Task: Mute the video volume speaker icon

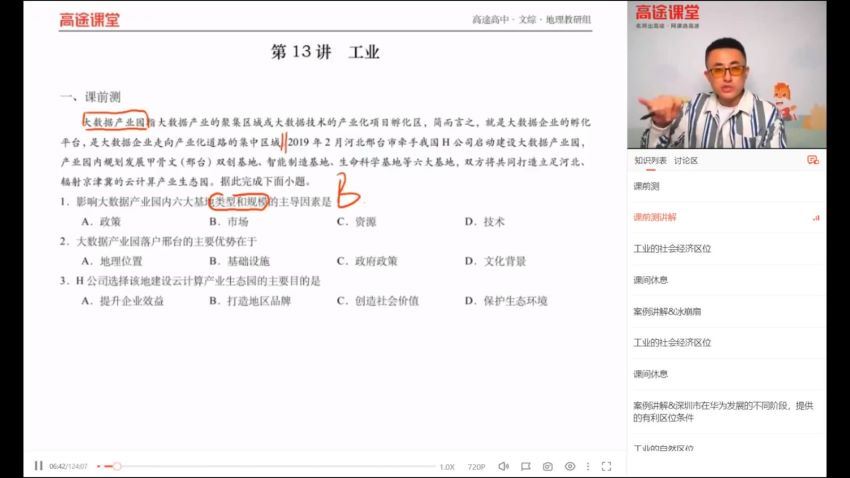Action: pyautogui.click(x=503, y=466)
